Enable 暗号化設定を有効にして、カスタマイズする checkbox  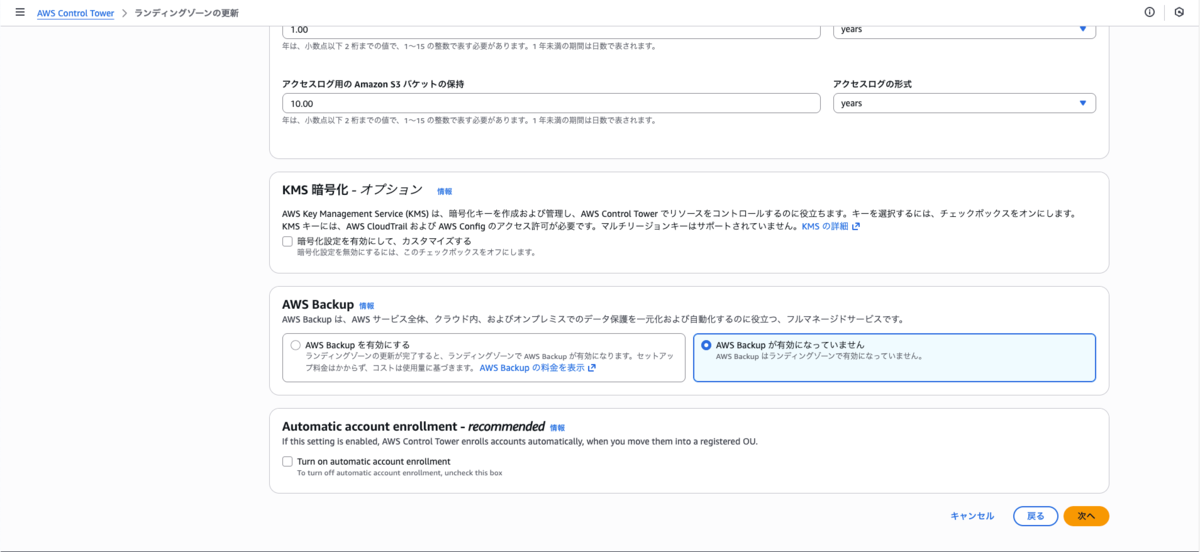(288, 241)
